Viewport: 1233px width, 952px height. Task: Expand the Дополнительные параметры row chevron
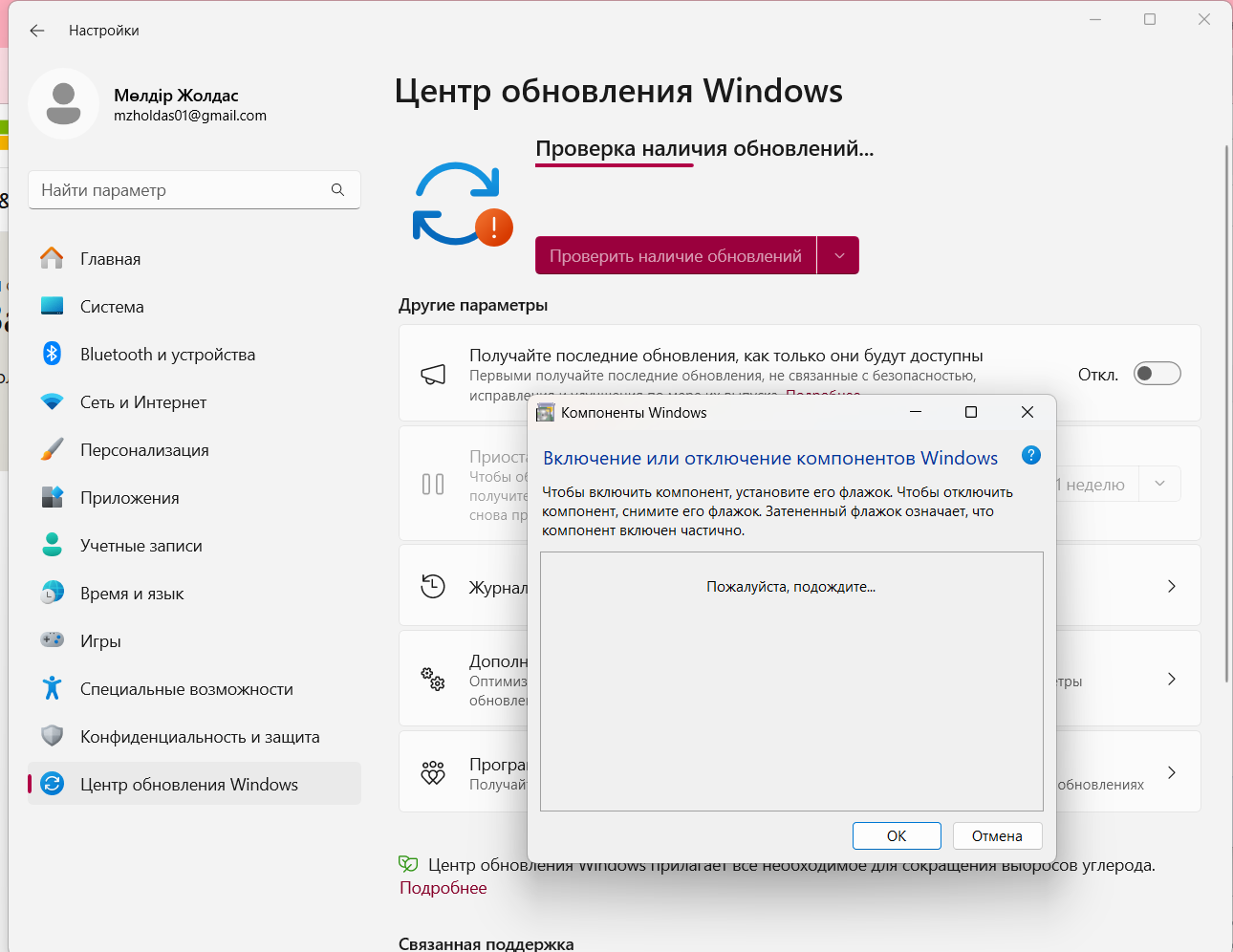click(x=1172, y=679)
